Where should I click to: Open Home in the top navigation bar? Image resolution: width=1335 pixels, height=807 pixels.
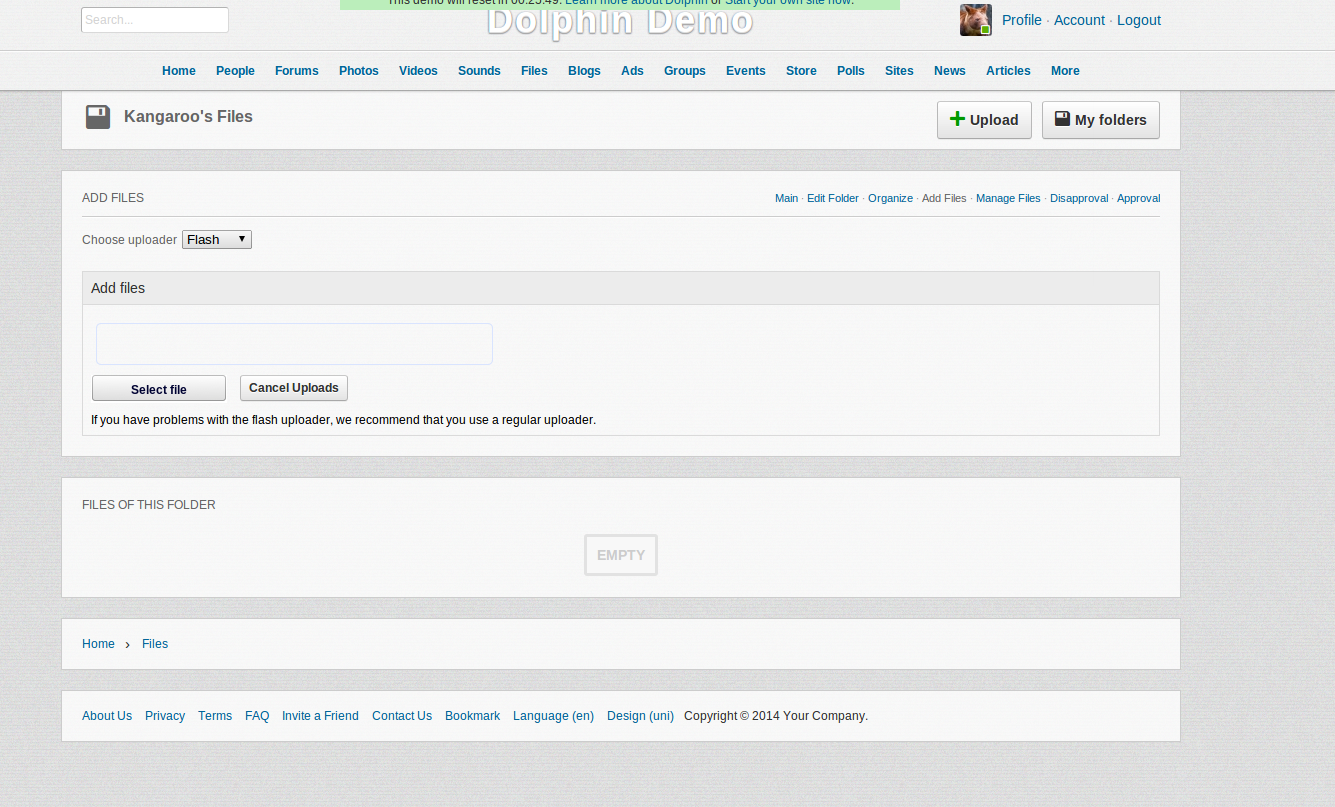pyautogui.click(x=179, y=71)
